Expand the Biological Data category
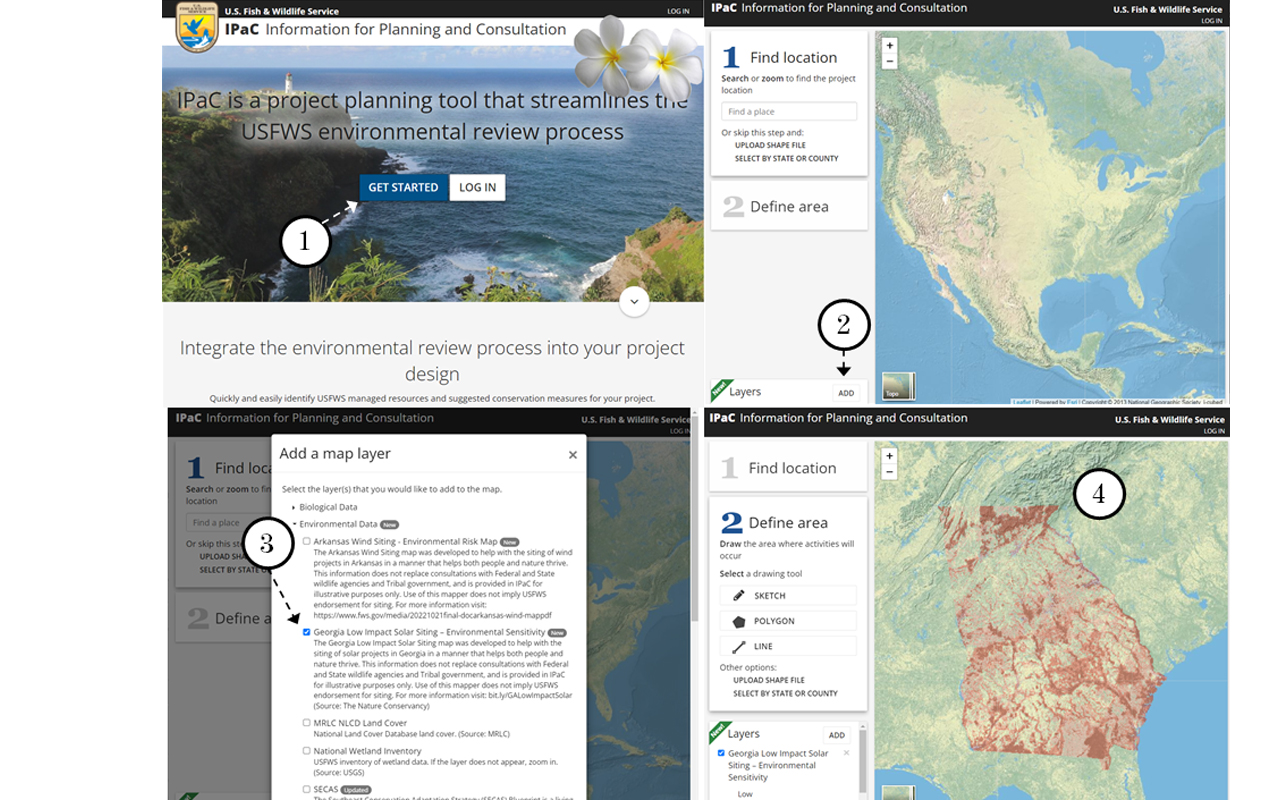Viewport: 1280px width, 800px height. coord(294,508)
